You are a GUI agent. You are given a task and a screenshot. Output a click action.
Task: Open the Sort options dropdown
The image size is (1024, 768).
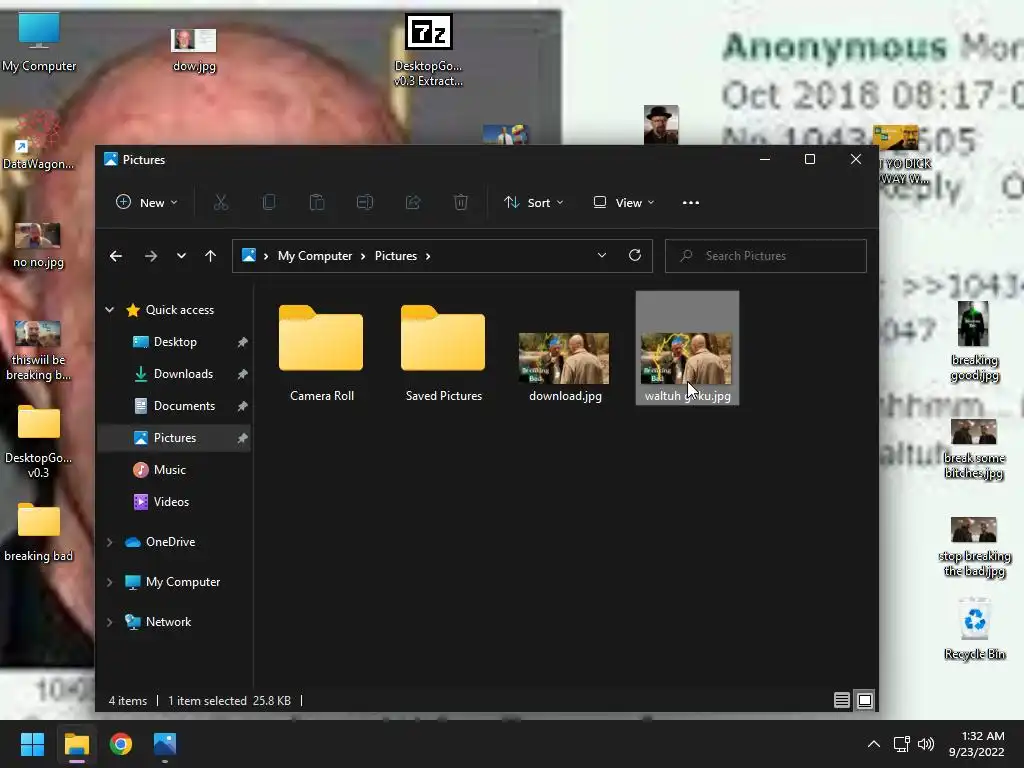[534, 202]
